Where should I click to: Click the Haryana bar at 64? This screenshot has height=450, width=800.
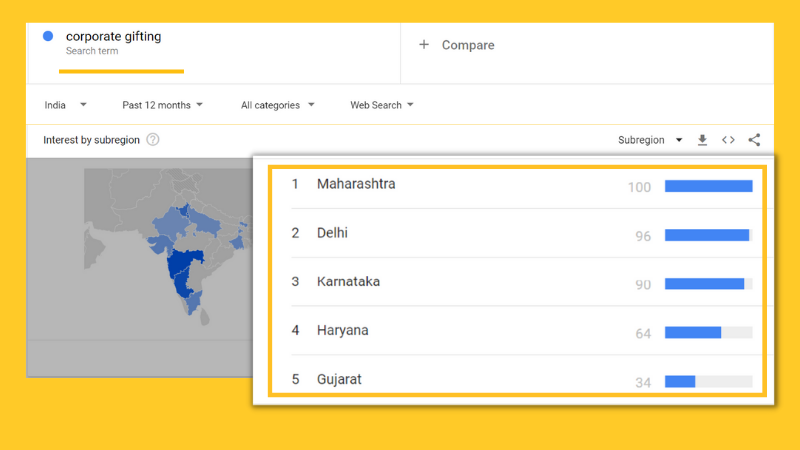[x=693, y=333]
